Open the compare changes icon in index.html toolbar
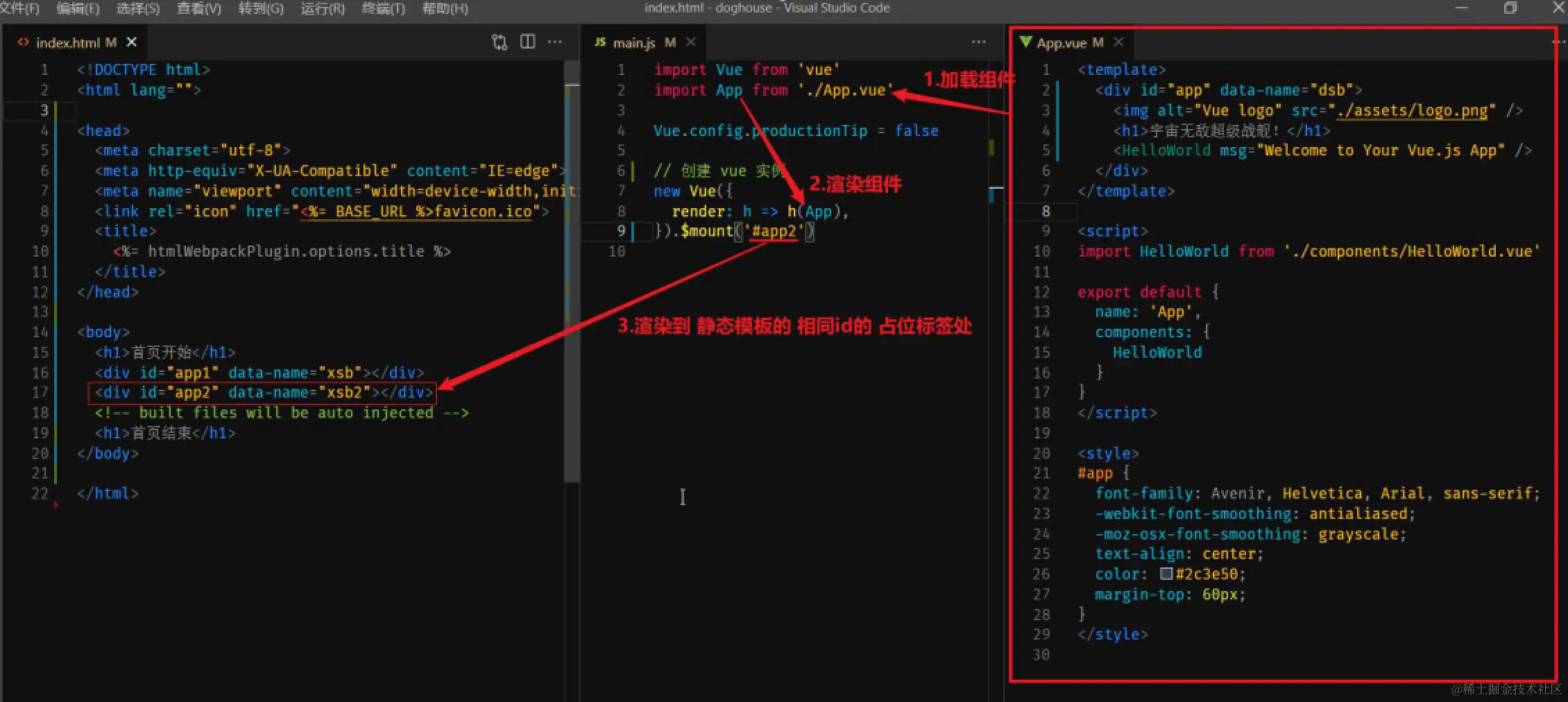The width and height of the screenshot is (1568, 702). pos(500,42)
